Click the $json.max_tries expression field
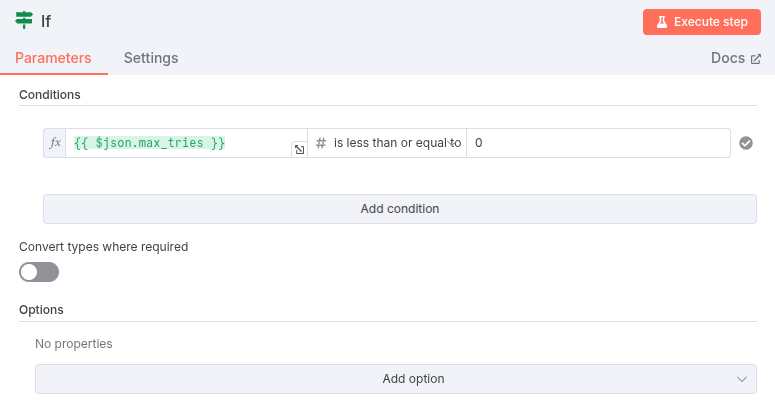This screenshot has width=775, height=409. 180,143
